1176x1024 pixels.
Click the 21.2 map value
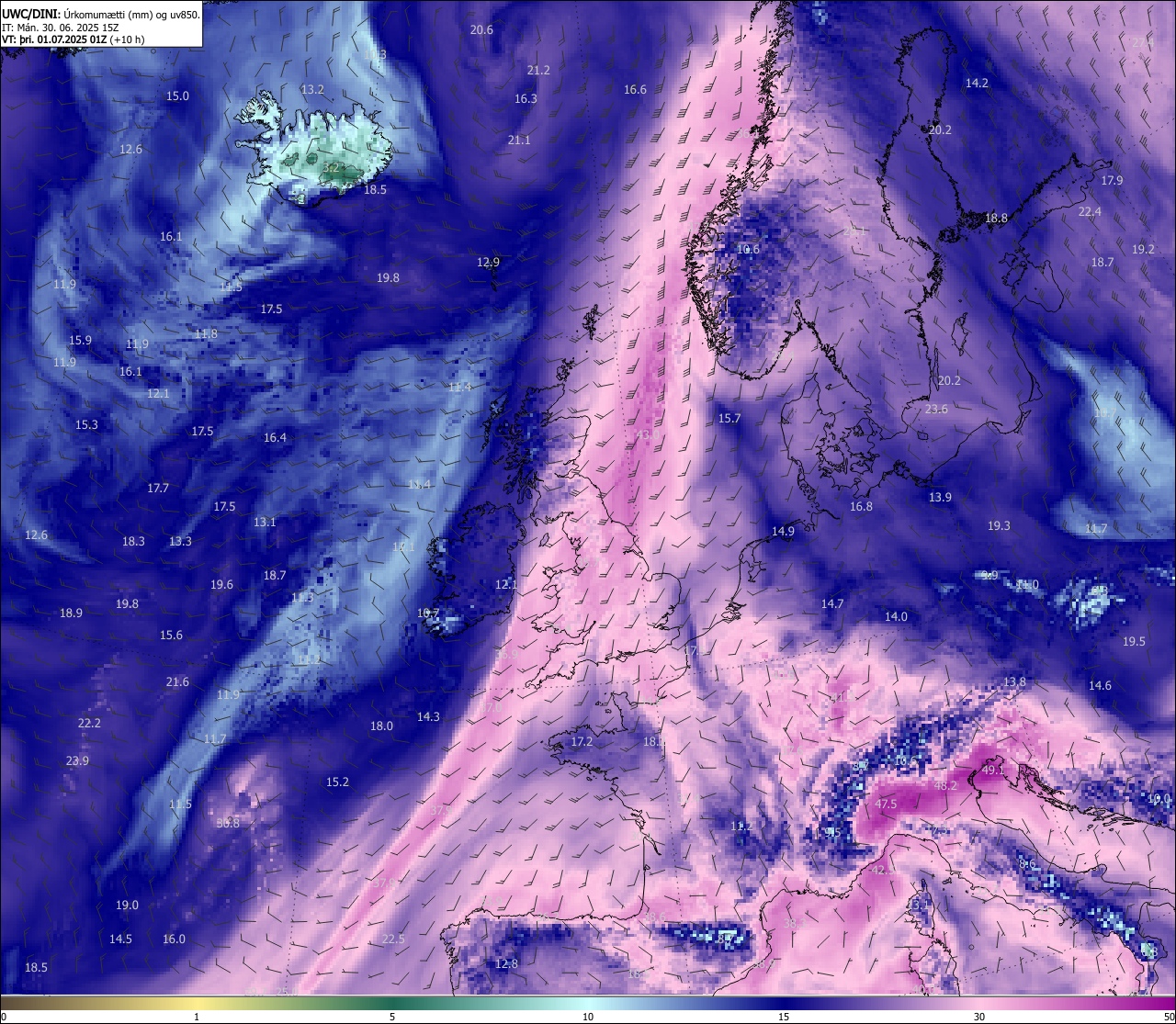(538, 71)
